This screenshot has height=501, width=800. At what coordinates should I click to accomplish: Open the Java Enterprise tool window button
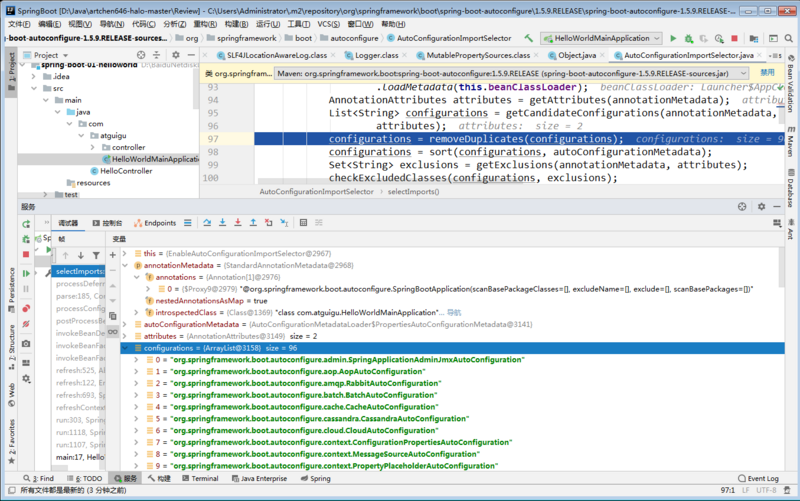point(259,479)
